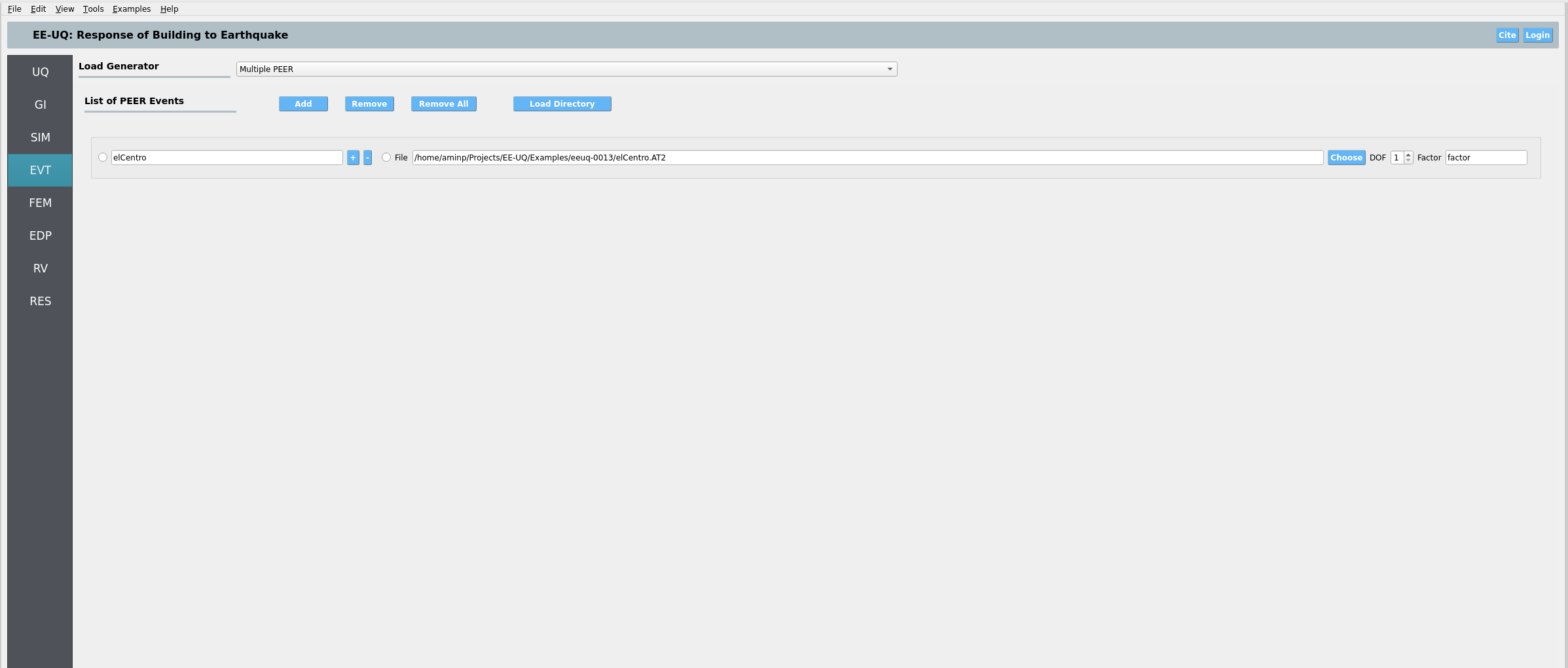Viewport: 1568px width, 668px height.
Task: Click the Remove All button
Action: point(443,104)
